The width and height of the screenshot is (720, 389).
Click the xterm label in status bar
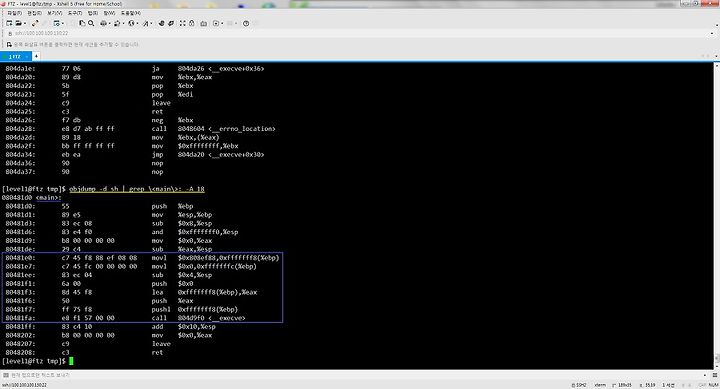click(x=600, y=385)
